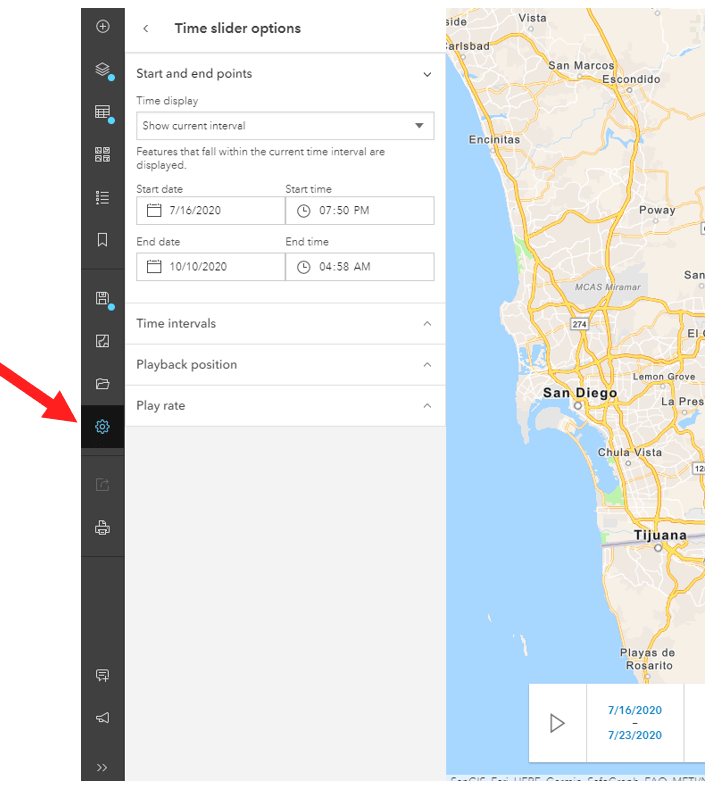Viewport: 721px width, 787px height.
Task: Click the Time display label
Action: coord(167,101)
